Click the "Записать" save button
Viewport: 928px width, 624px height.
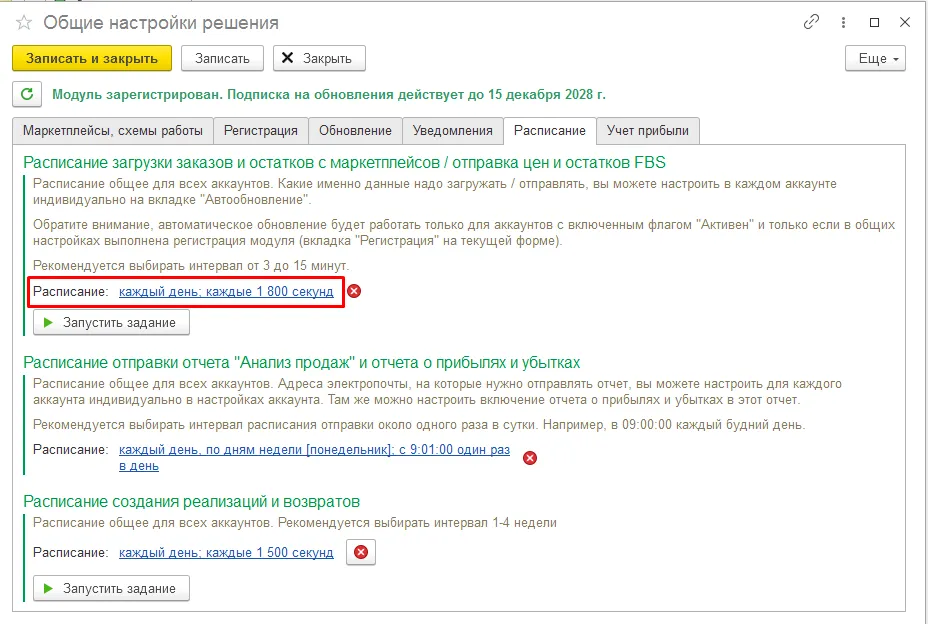coord(222,59)
